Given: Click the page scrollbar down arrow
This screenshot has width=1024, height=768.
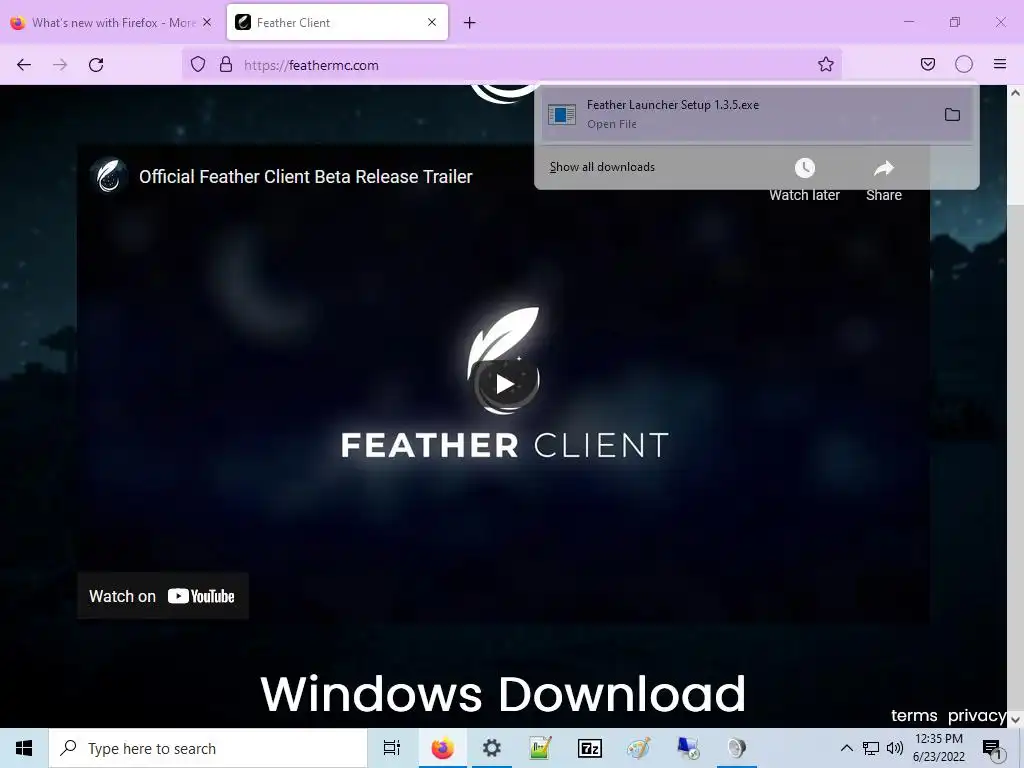Looking at the screenshot, I should pos(1016,720).
